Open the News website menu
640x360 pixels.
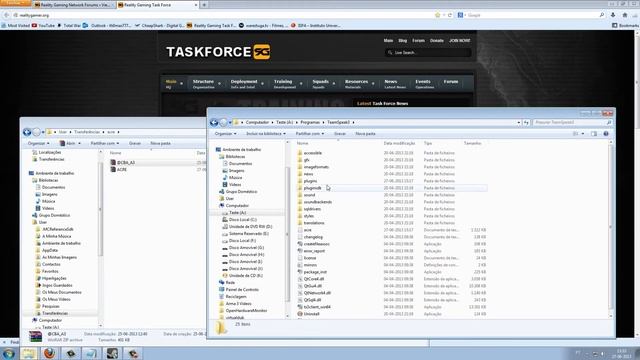click(x=395, y=84)
